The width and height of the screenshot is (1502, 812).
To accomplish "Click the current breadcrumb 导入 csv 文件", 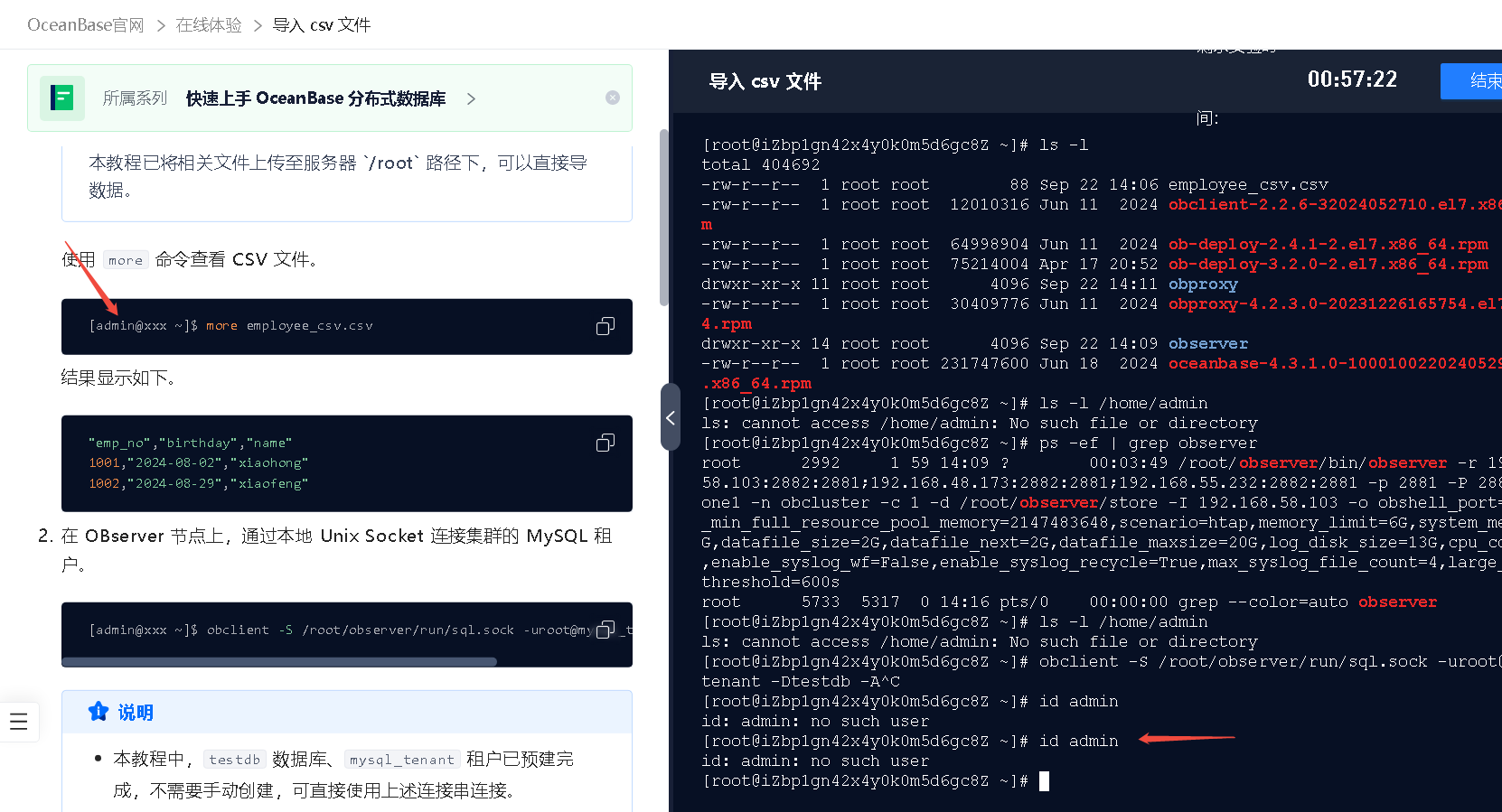I will 322,24.
